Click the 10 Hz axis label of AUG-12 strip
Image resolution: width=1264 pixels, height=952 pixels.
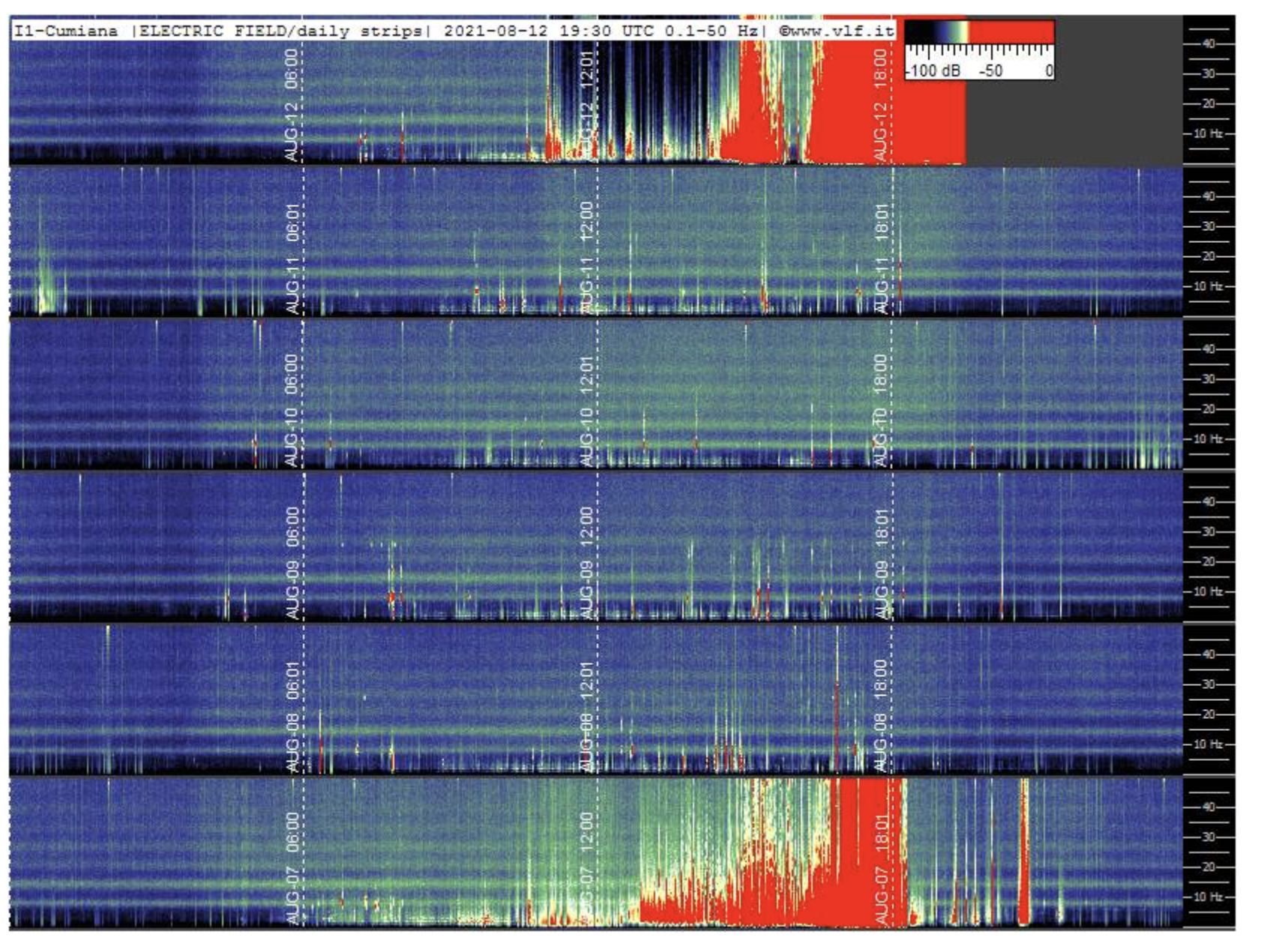(1208, 133)
